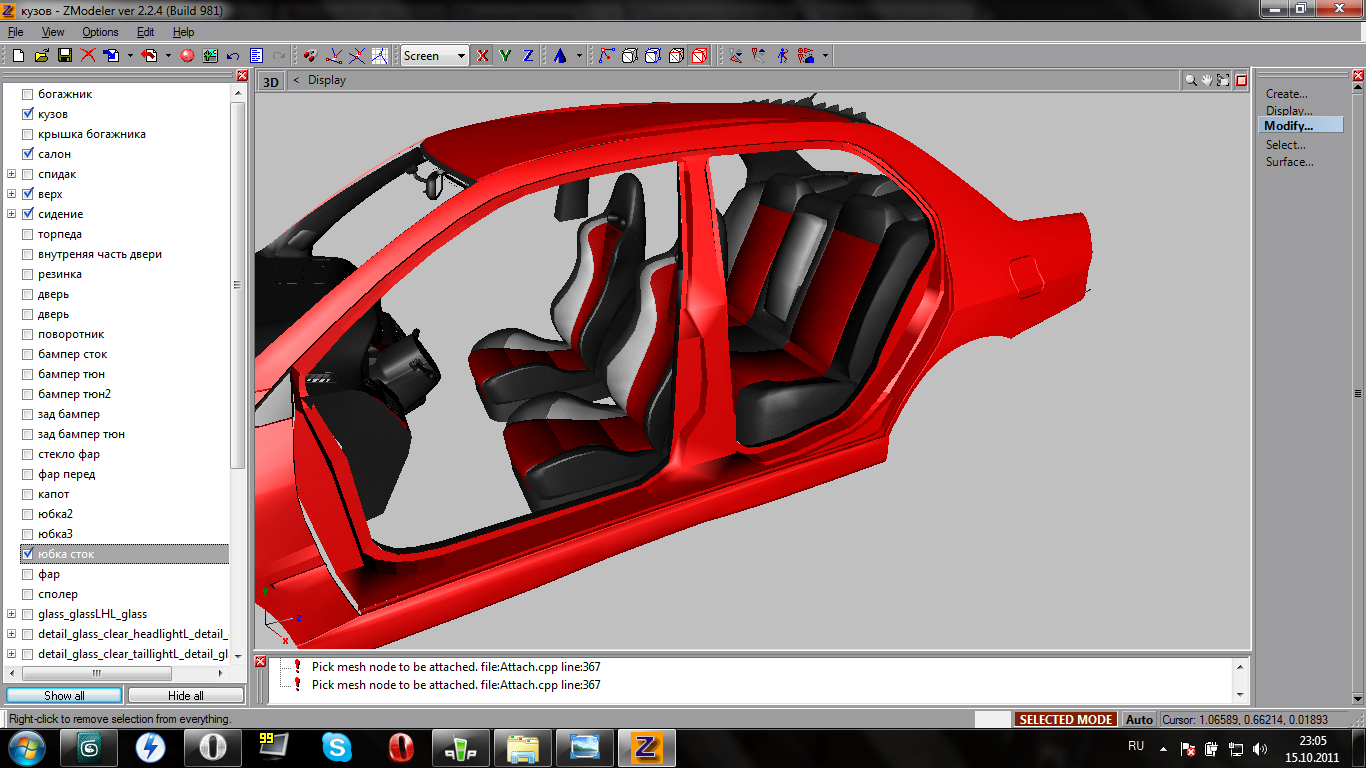Expand the glass_glassLHL_glass tree node
1366x768 pixels.
(x=12, y=614)
